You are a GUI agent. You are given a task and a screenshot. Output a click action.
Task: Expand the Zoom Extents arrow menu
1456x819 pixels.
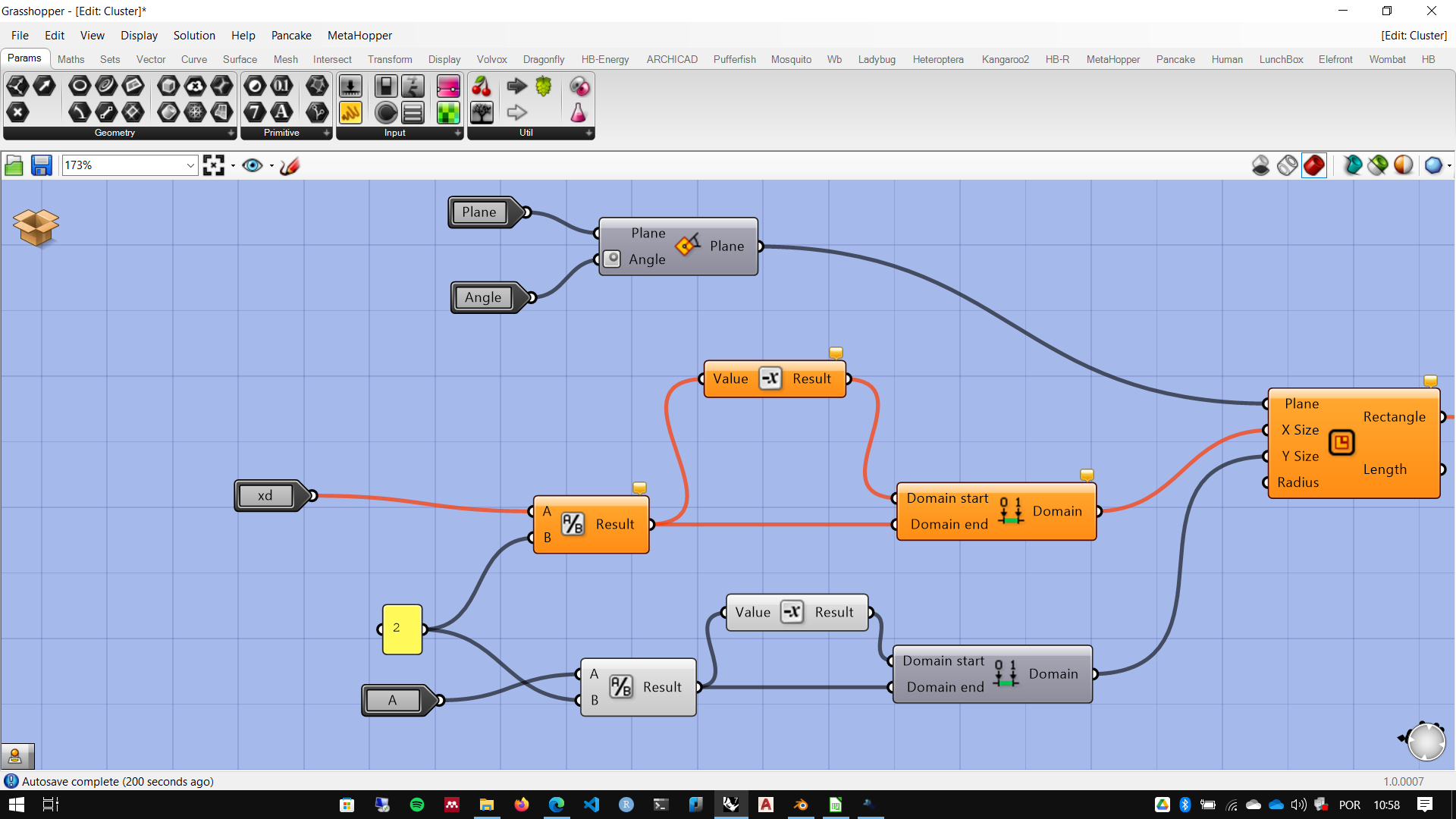232,165
